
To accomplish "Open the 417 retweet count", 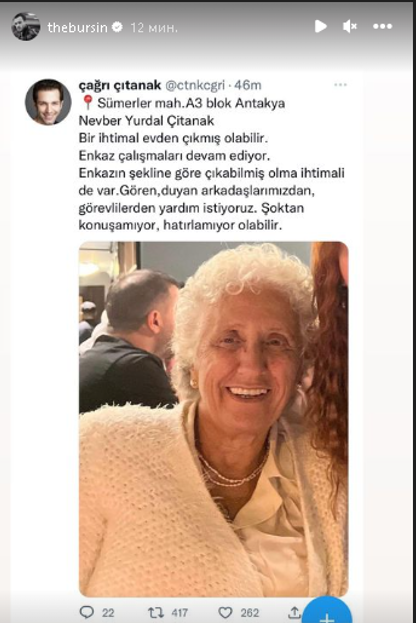I will pyautogui.click(x=180, y=613).
